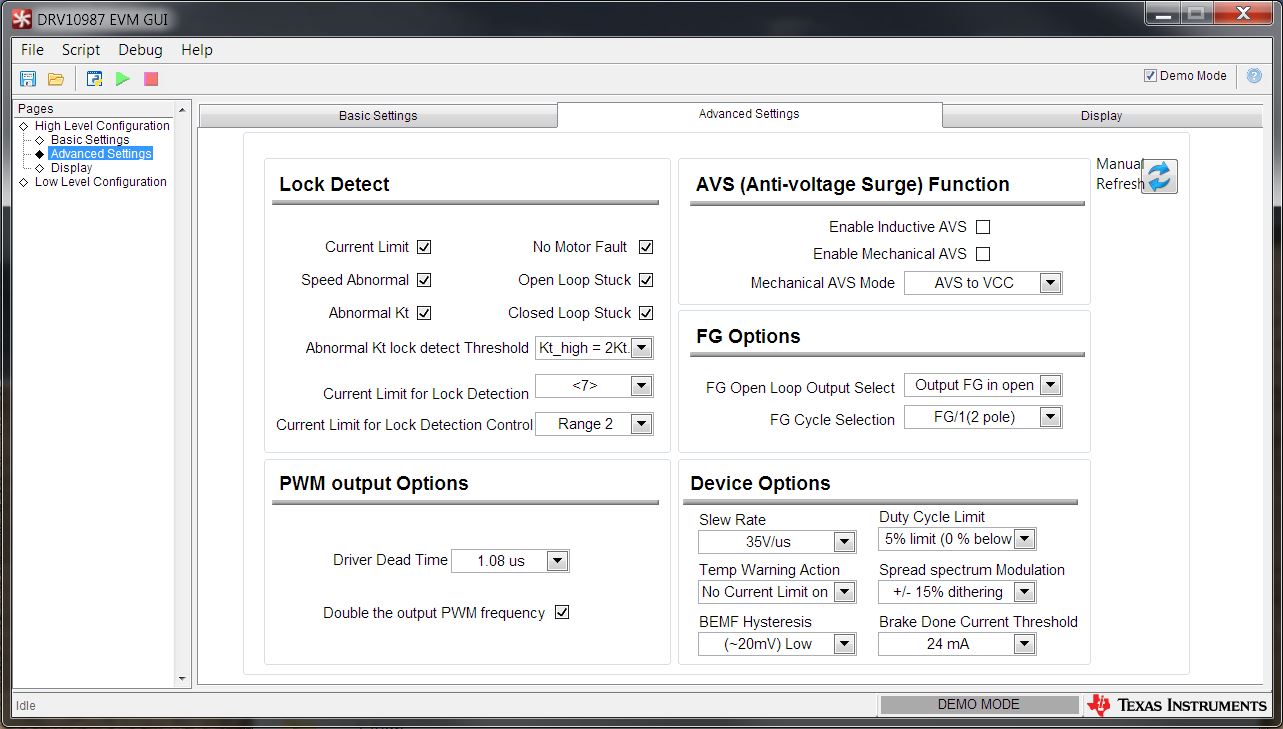This screenshot has height=729, width=1283.
Task: Toggle the Speed Abnormal checkbox
Action: (424, 280)
